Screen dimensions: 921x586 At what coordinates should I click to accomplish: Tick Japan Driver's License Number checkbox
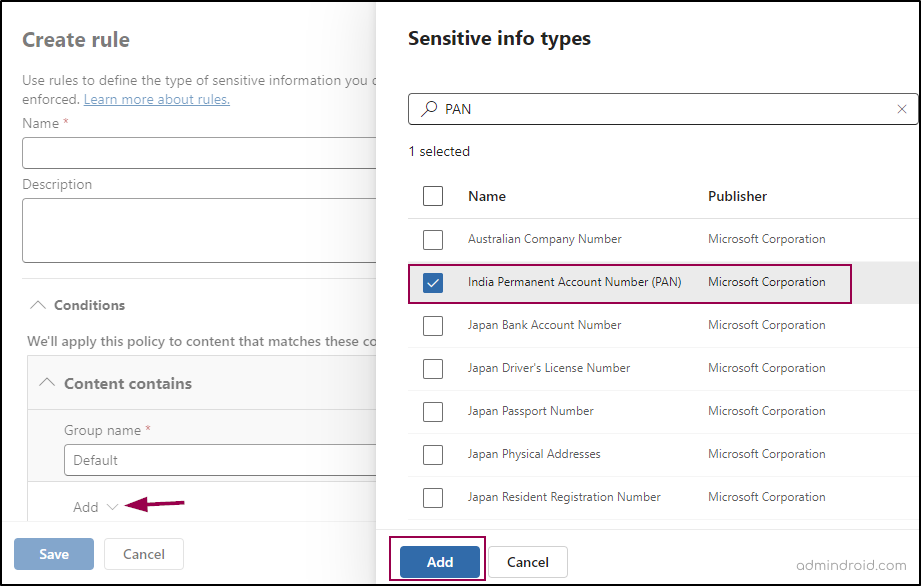433,368
